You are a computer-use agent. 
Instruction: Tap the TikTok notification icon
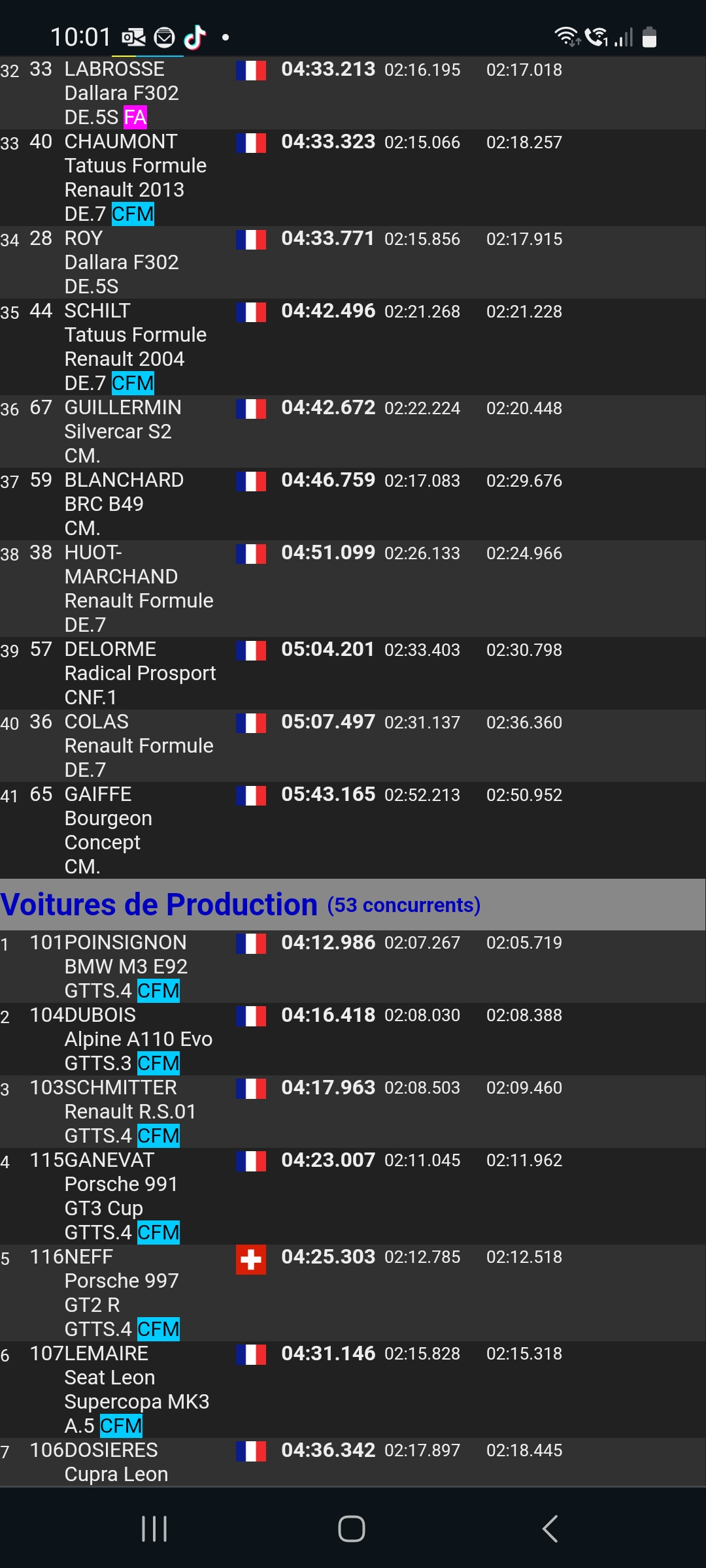pyautogui.click(x=195, y=37)
